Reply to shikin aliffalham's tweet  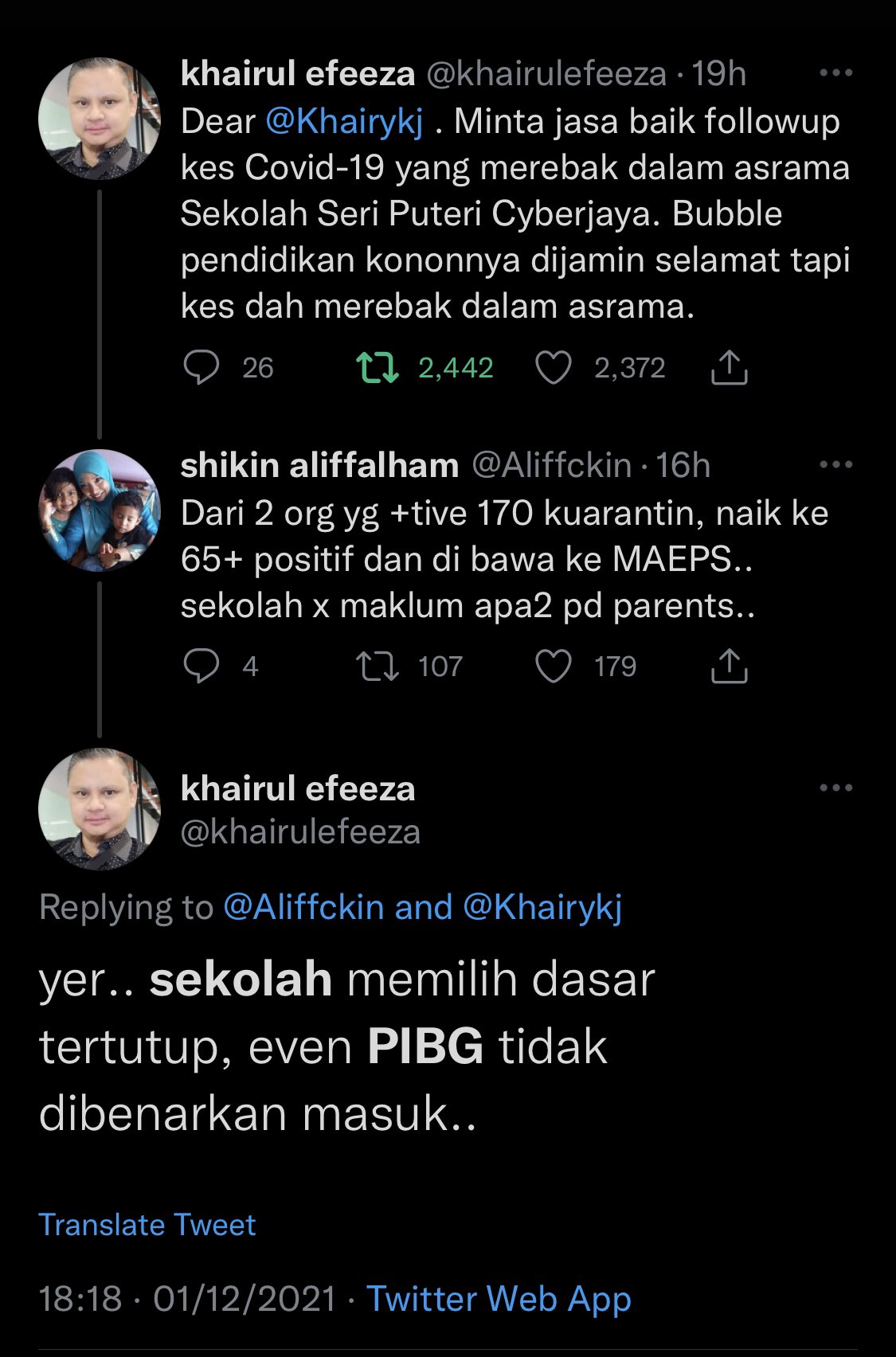201,667
